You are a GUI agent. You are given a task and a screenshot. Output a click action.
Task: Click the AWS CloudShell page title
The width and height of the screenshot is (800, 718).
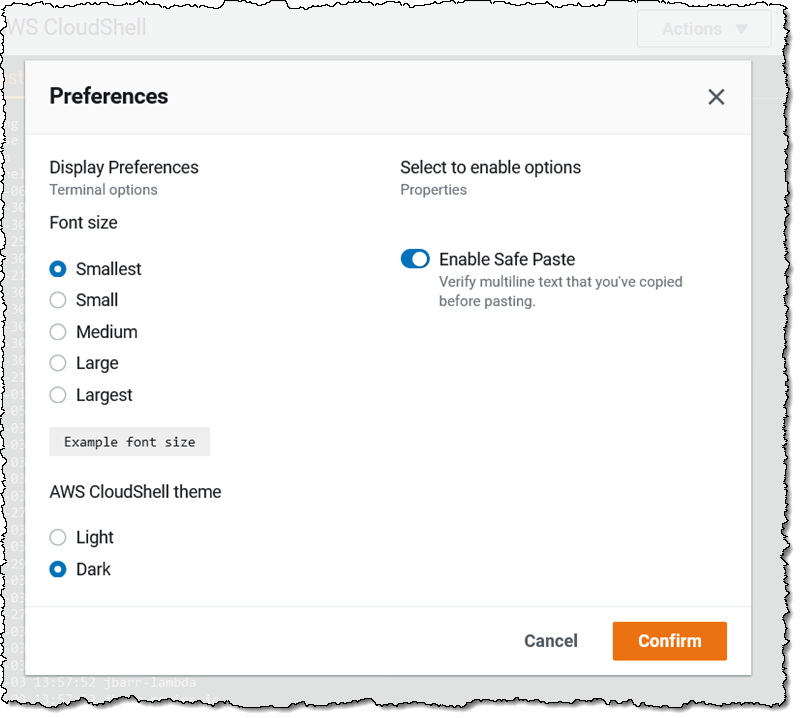tap(78, 27)
